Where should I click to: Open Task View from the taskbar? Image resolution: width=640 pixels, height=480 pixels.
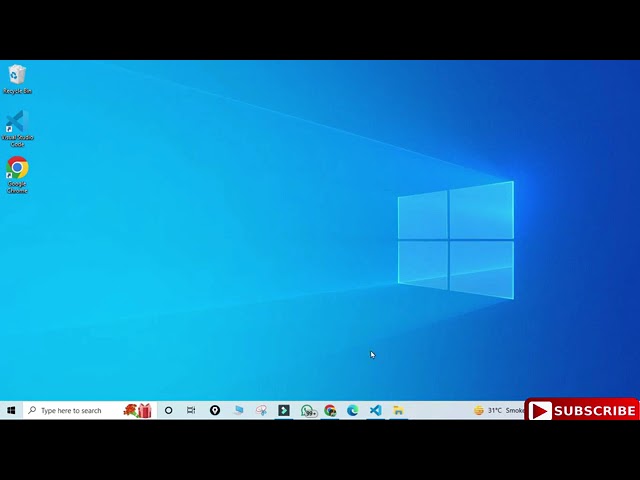191,410
